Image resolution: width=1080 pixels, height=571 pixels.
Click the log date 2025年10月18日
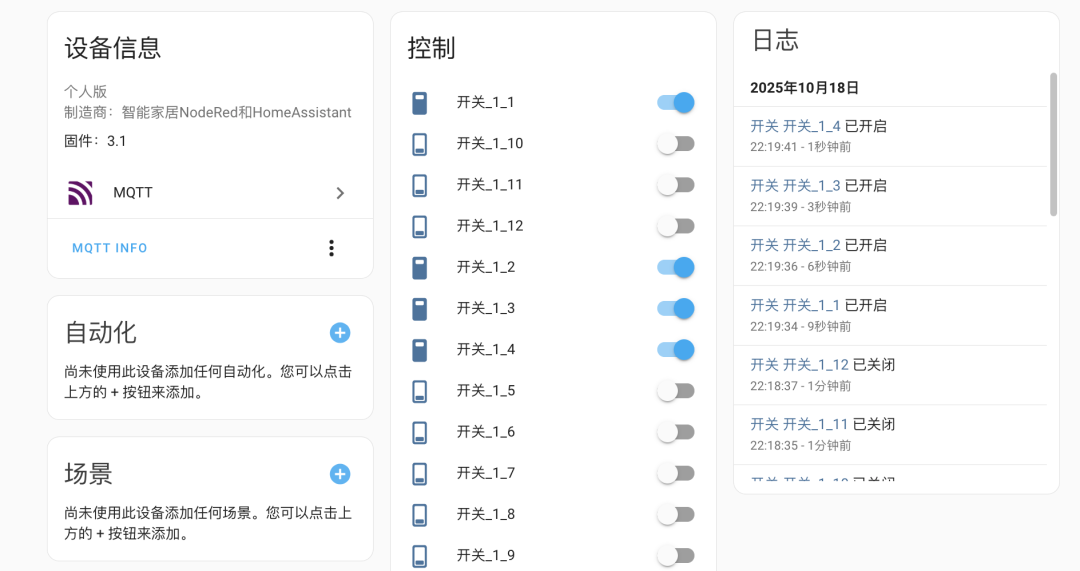pos(804,88)
